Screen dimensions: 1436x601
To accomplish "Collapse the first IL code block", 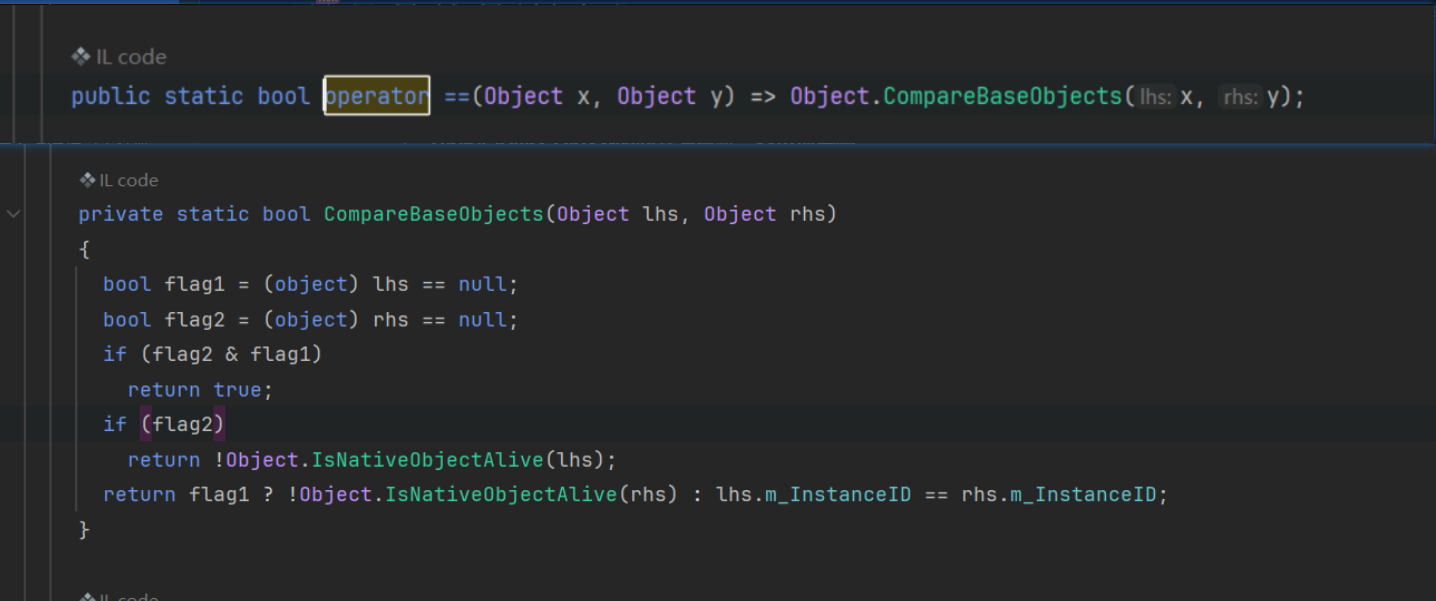I will point(12,96).
